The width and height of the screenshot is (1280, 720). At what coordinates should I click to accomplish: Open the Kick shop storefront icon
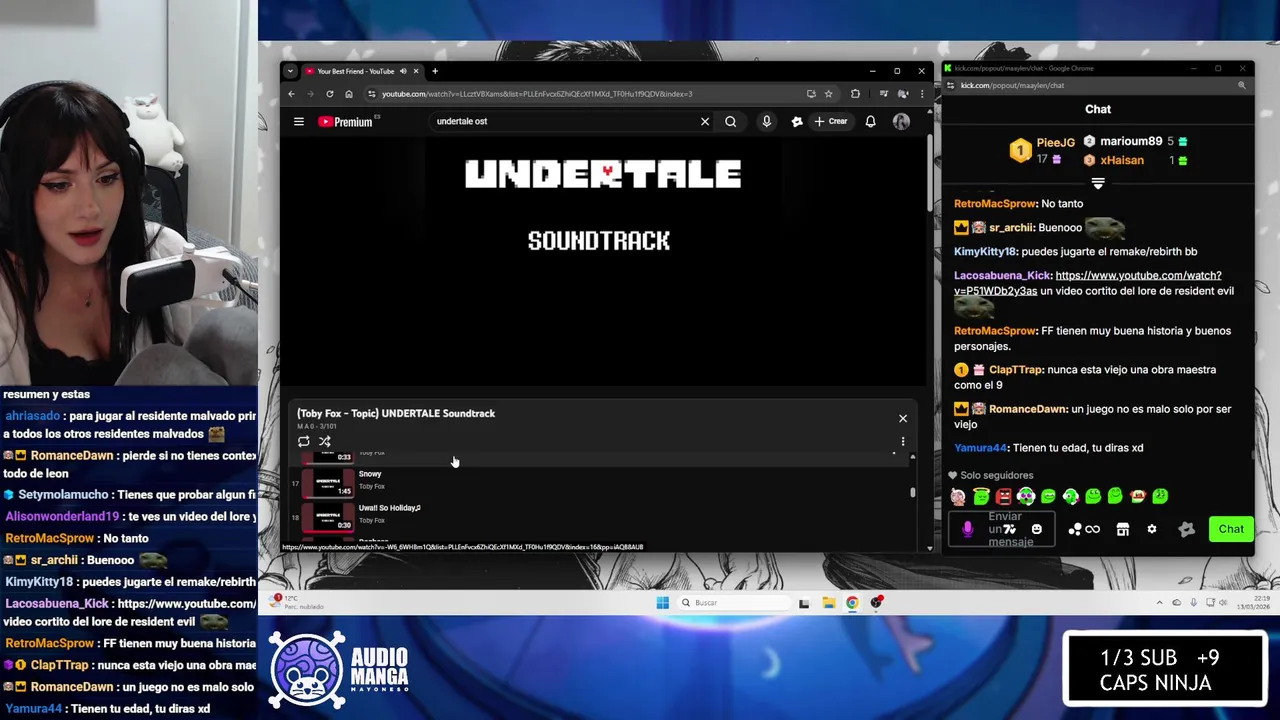1122,529
